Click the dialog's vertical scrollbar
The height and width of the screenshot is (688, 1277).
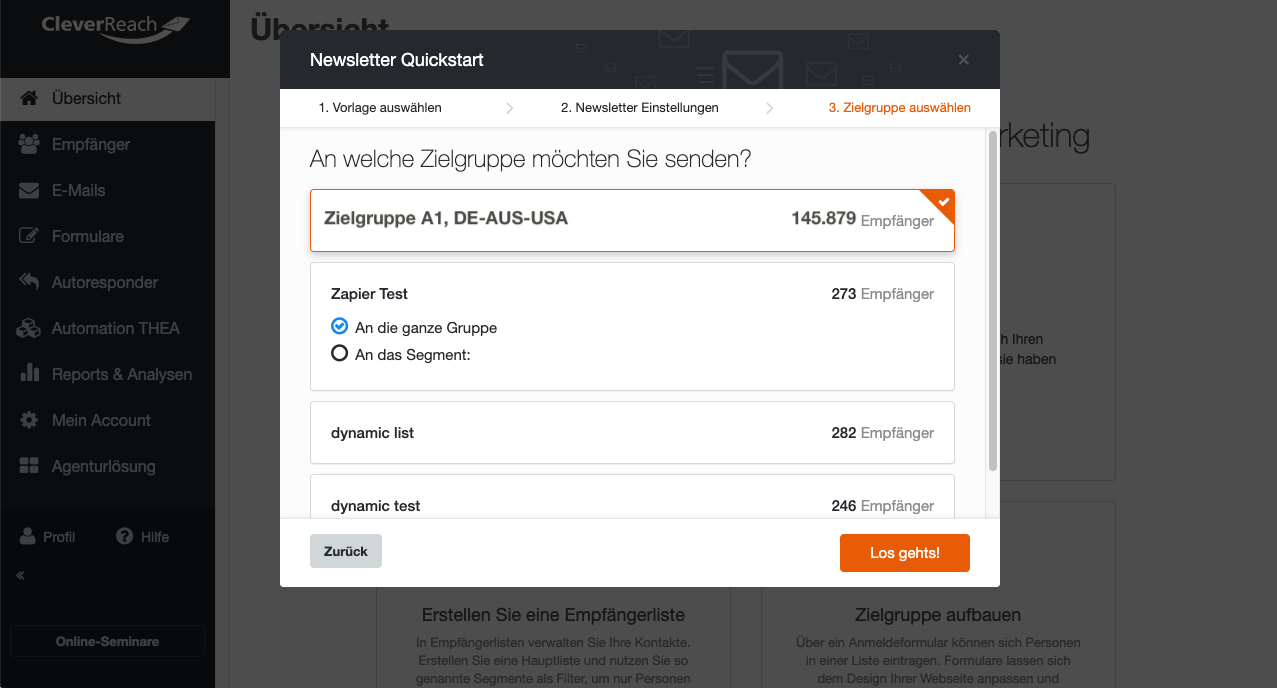[x=992, y=300]
